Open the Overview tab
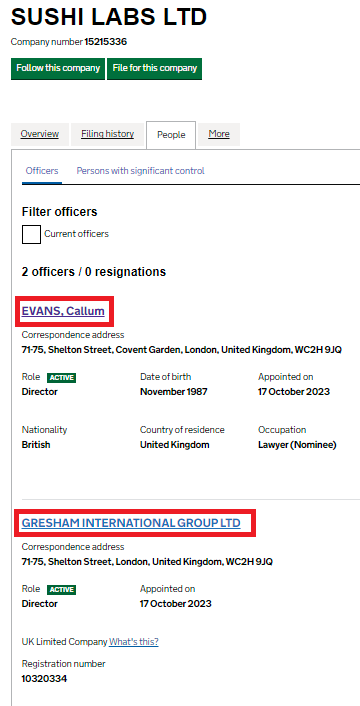This screenshot has height=706, width=360. click(x=40, y=134)
